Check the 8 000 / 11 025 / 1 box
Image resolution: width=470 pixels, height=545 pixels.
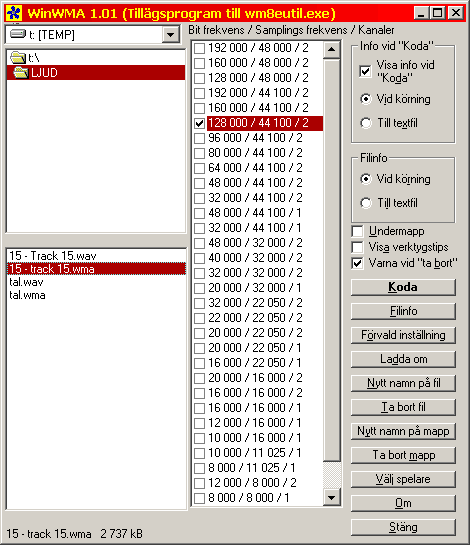point(199,468)
